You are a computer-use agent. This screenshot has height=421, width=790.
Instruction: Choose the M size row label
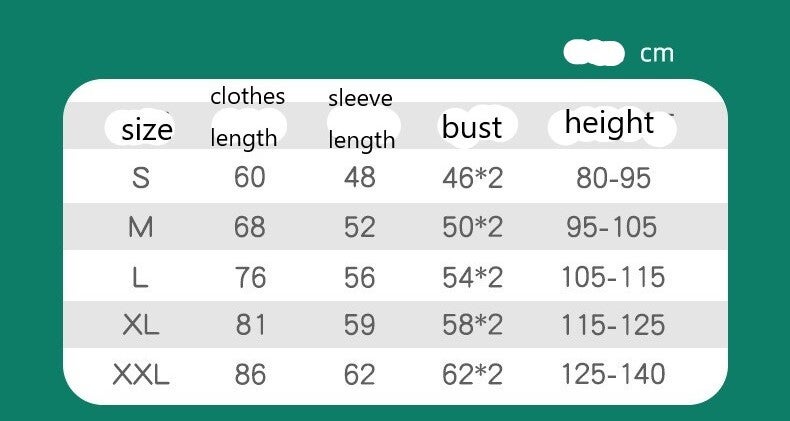tap(141, 227)
